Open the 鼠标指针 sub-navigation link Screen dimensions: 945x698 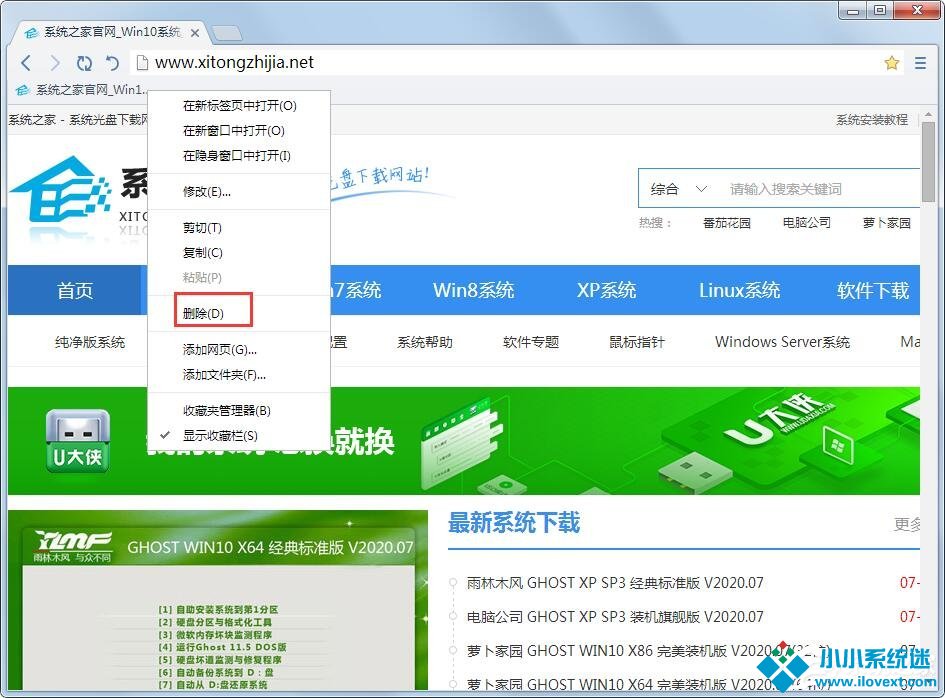tap(637, 342)
